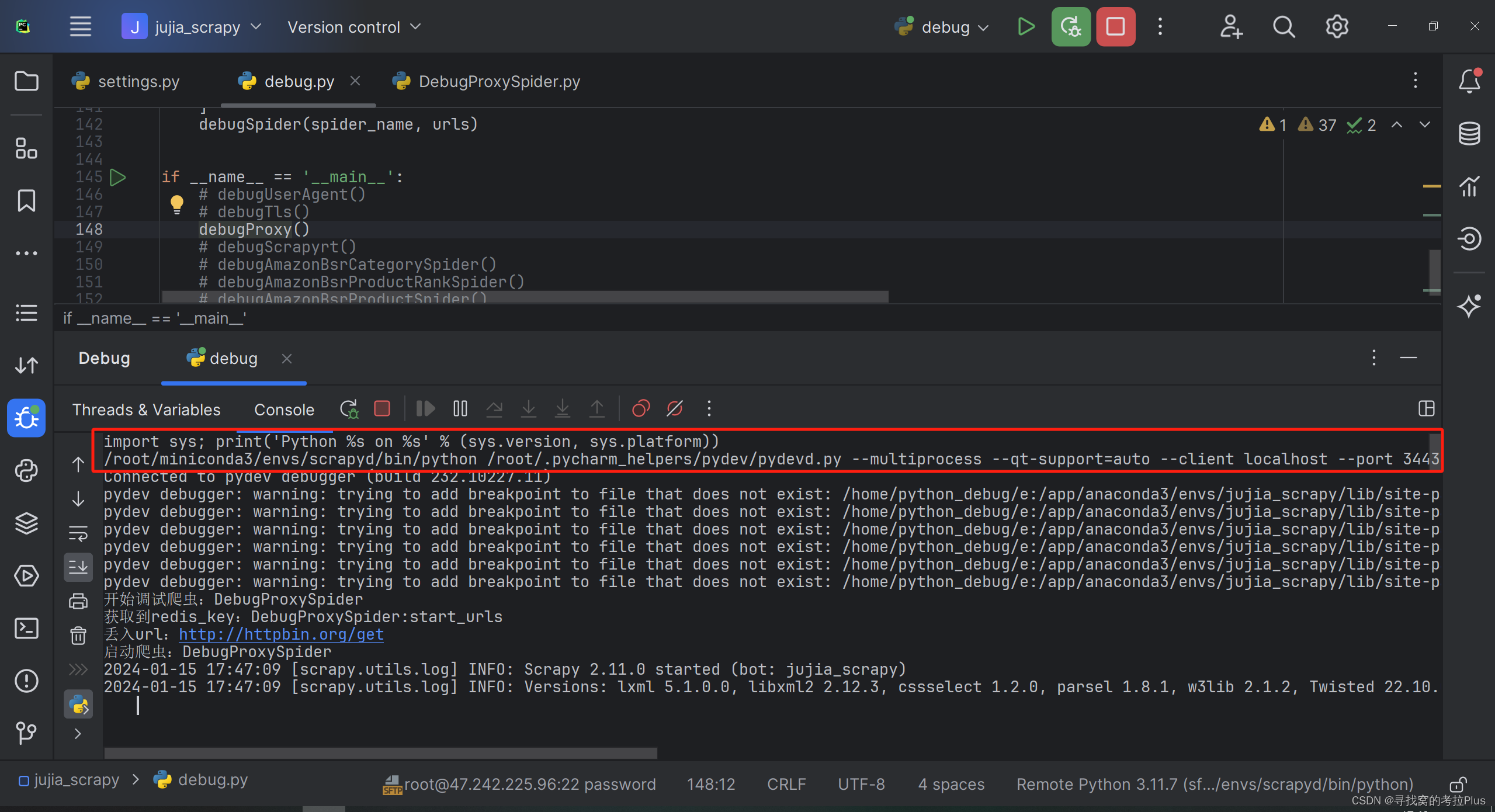Click the 4 spaces indent widget
The image size is (1495, 812).
coord(951,784)
